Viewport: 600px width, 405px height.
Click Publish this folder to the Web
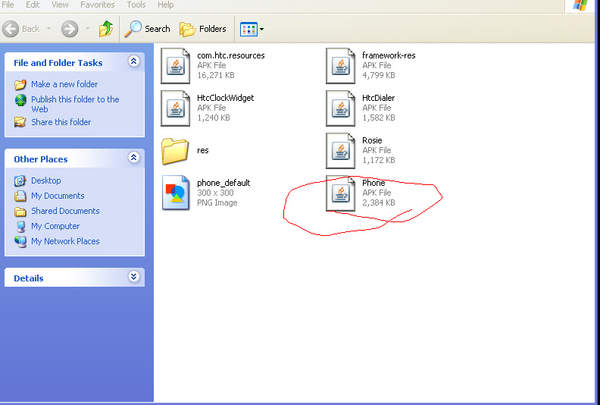pyautogui.click(x=75, y=104)
